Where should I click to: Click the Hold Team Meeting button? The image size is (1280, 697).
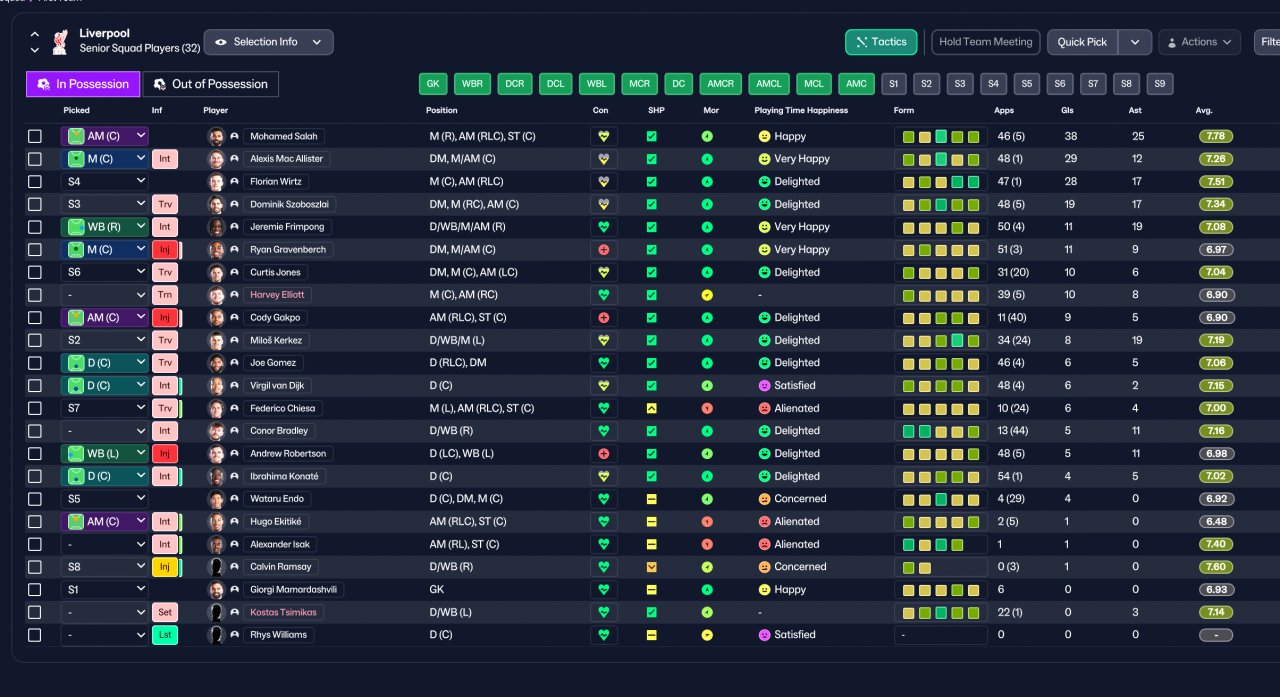(986, 42)
